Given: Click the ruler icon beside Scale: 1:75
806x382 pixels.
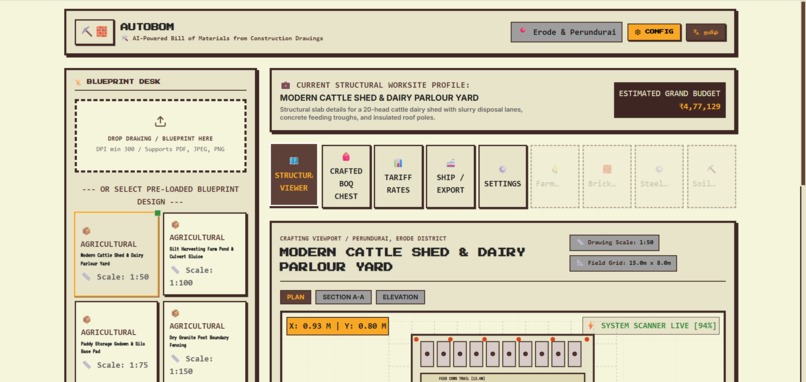Looking at the screenshot, I should [87, 365].
